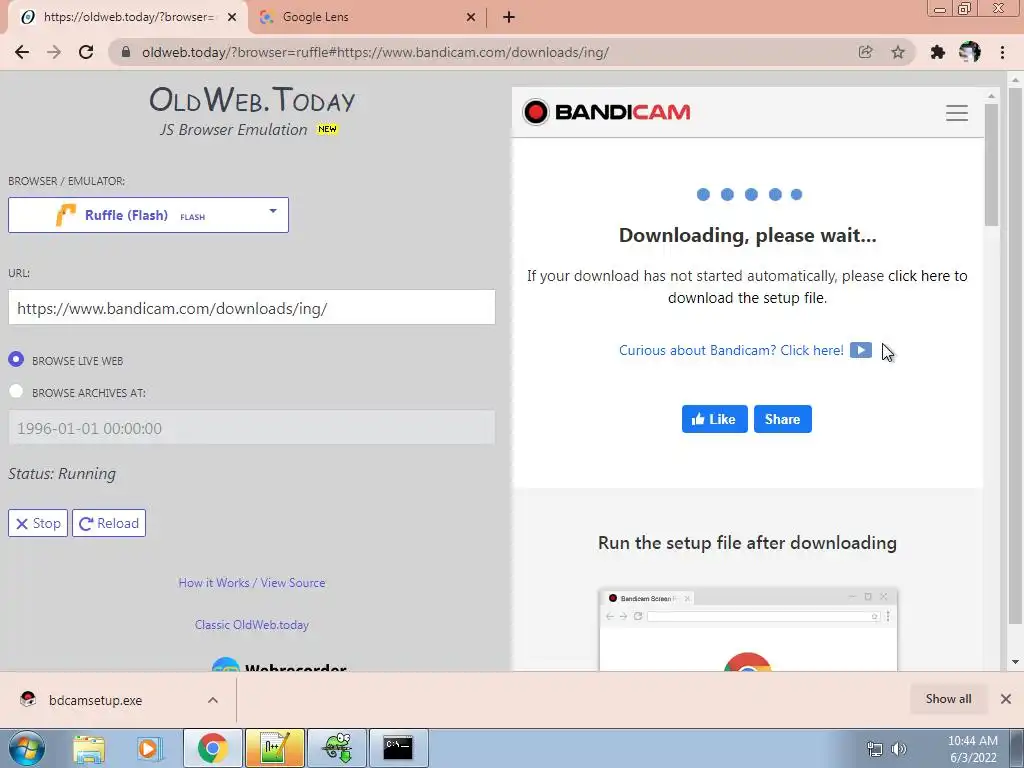Open the Curious about Bandicam link
Screen dimensions: 1024x768
pyautogui.click(x=731, y=350)
